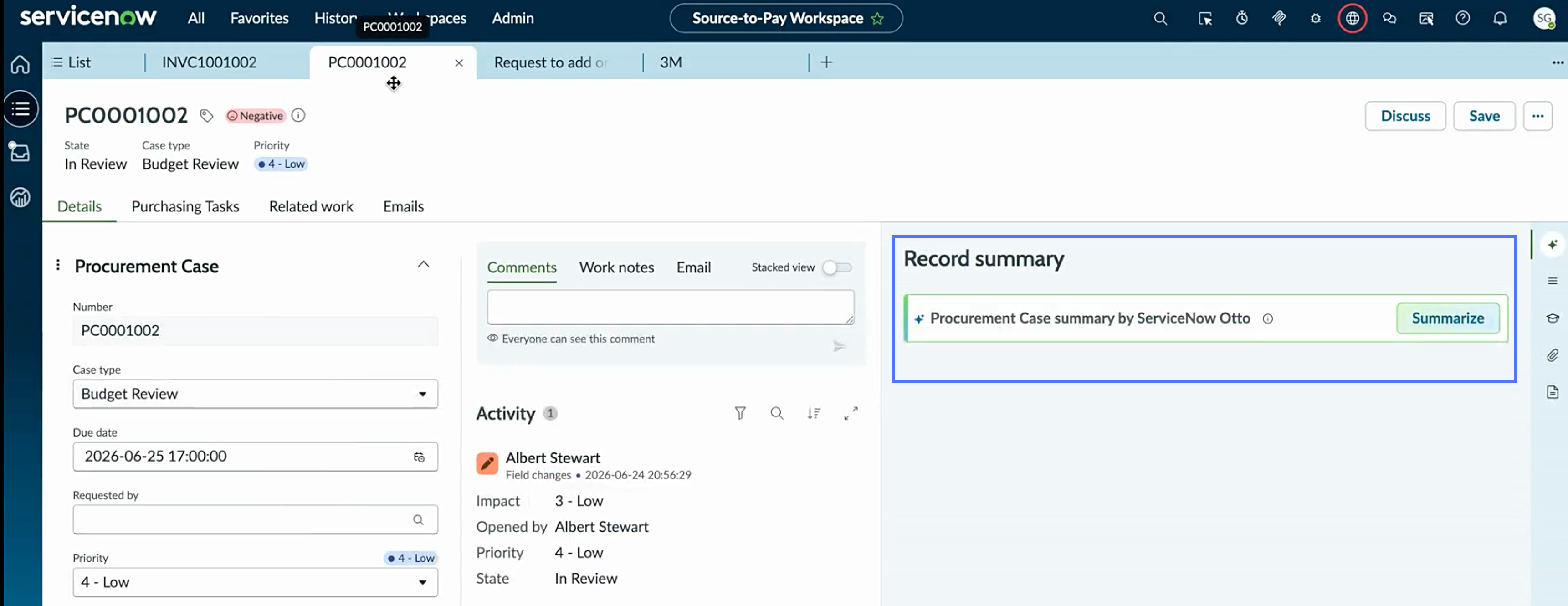
Task: Open the INVC1001002 workspace tab
Action: tap(209, 62)
